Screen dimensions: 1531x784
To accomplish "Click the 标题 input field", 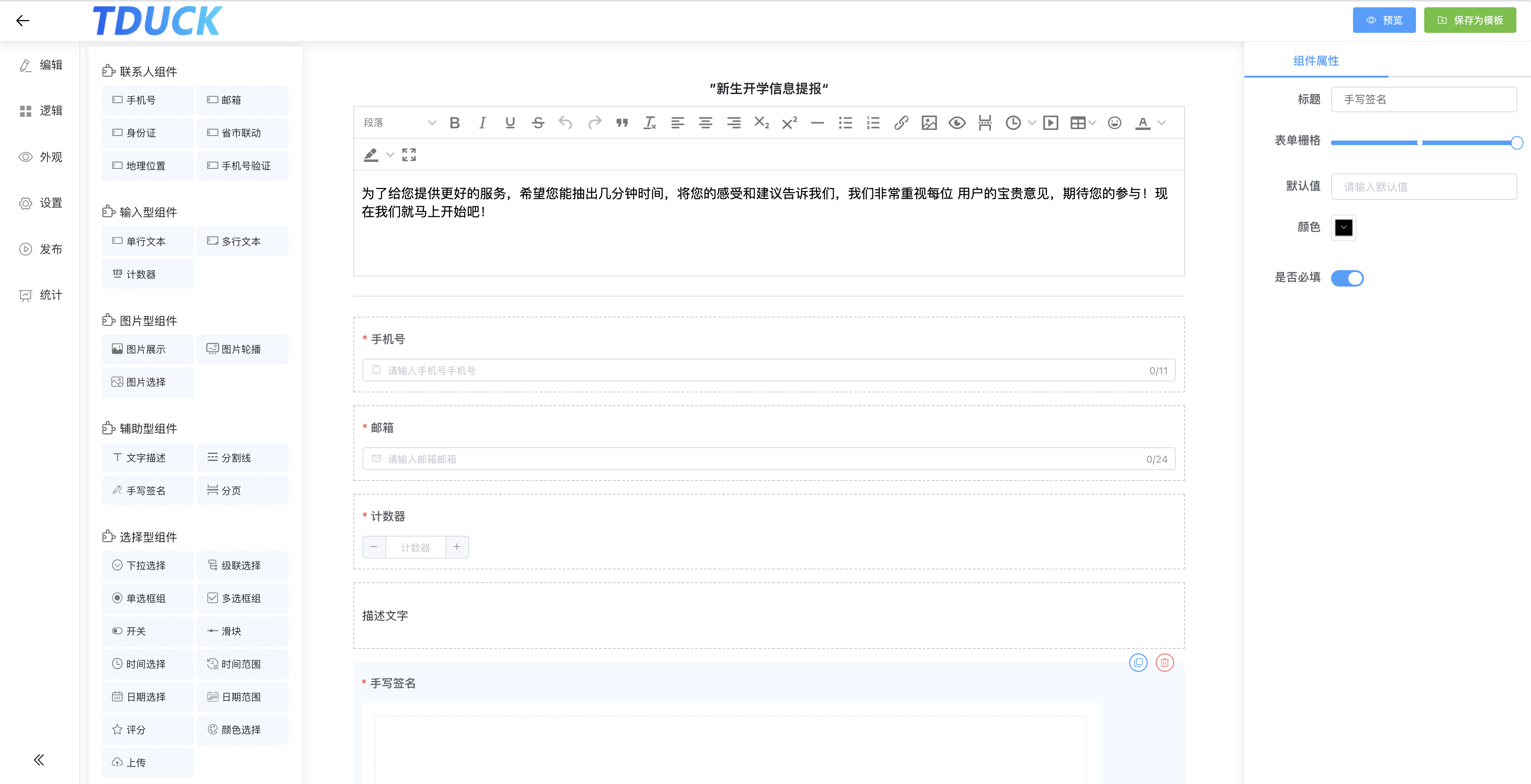I will click(x=1423, y=99).
